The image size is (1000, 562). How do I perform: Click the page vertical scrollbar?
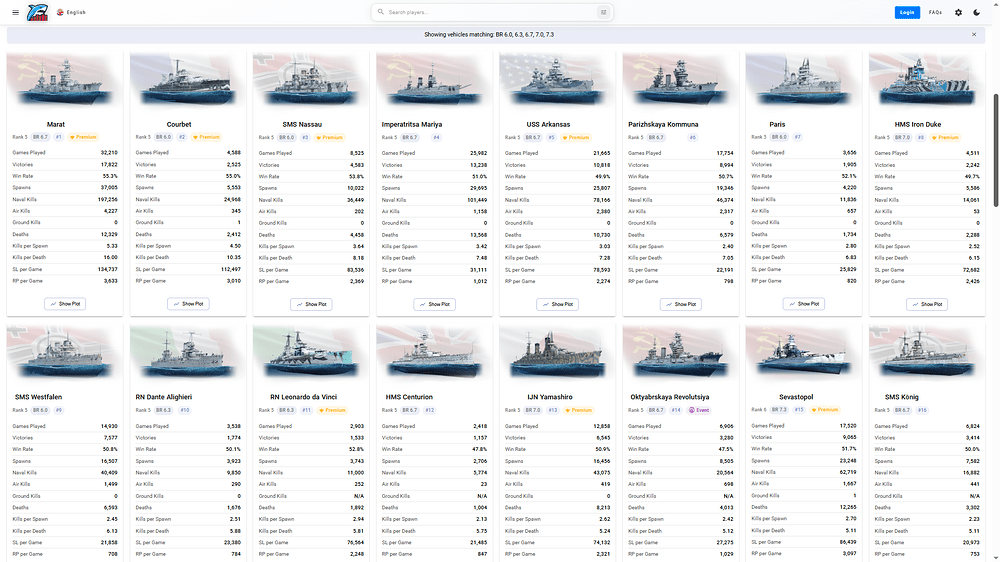[996, 150]
